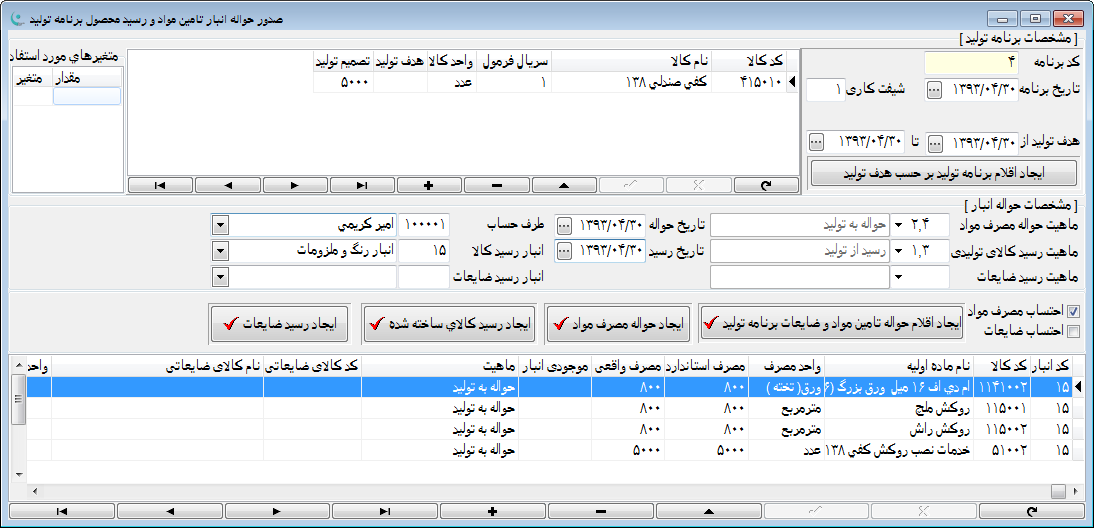This screenshot has height=528, width=1094.
Task: Click the horizontal scrollbar under the materials grid
Action: [x=540, y=490]
